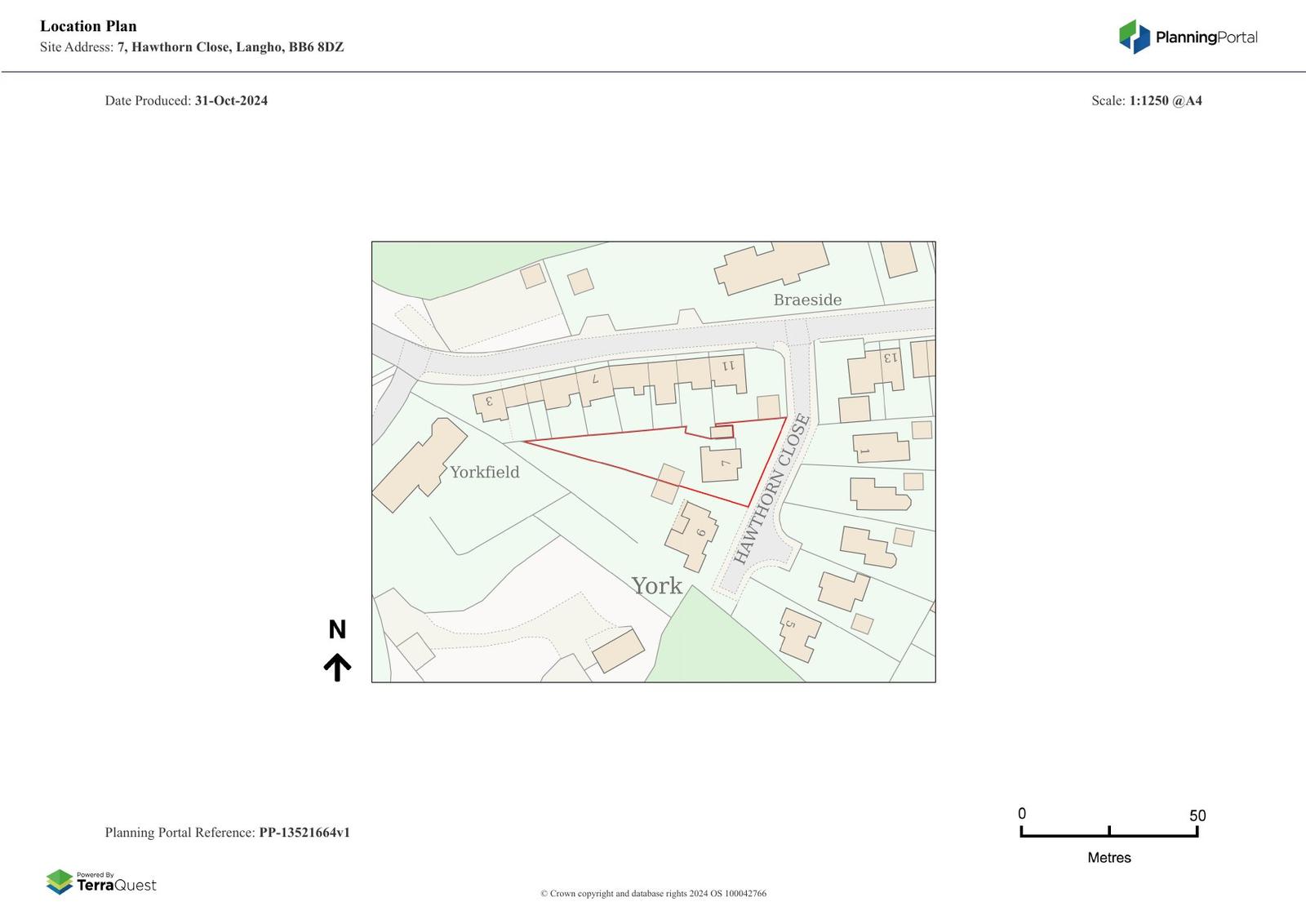Click the large York map label

point(656,585)
